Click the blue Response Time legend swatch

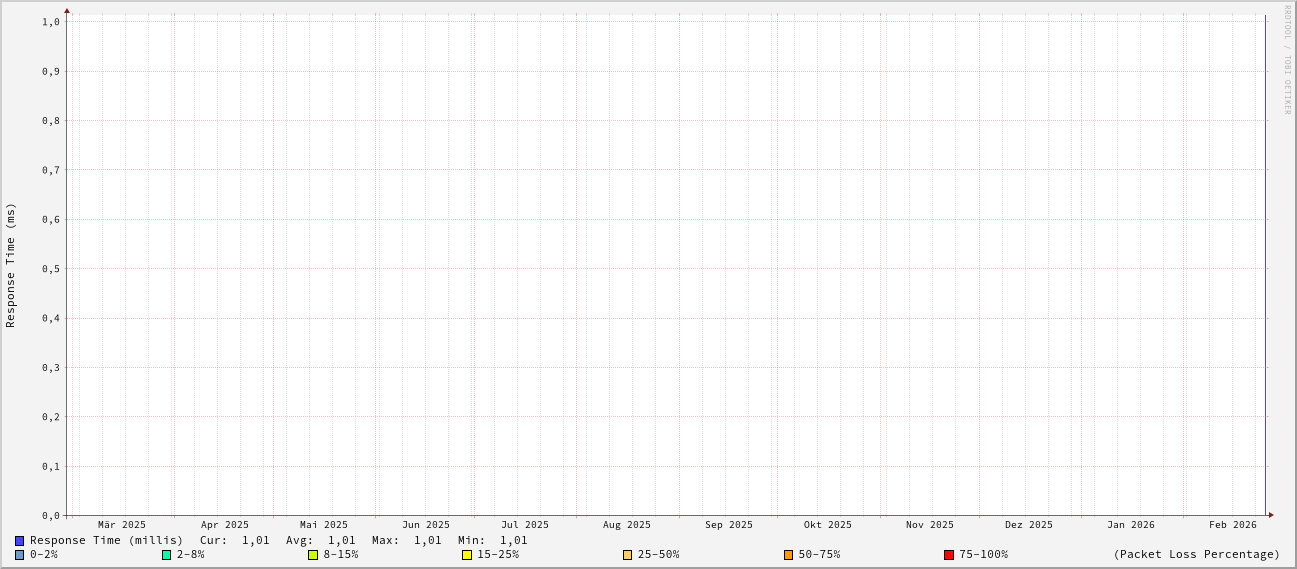pyautogui.click(x=19, y=541)
